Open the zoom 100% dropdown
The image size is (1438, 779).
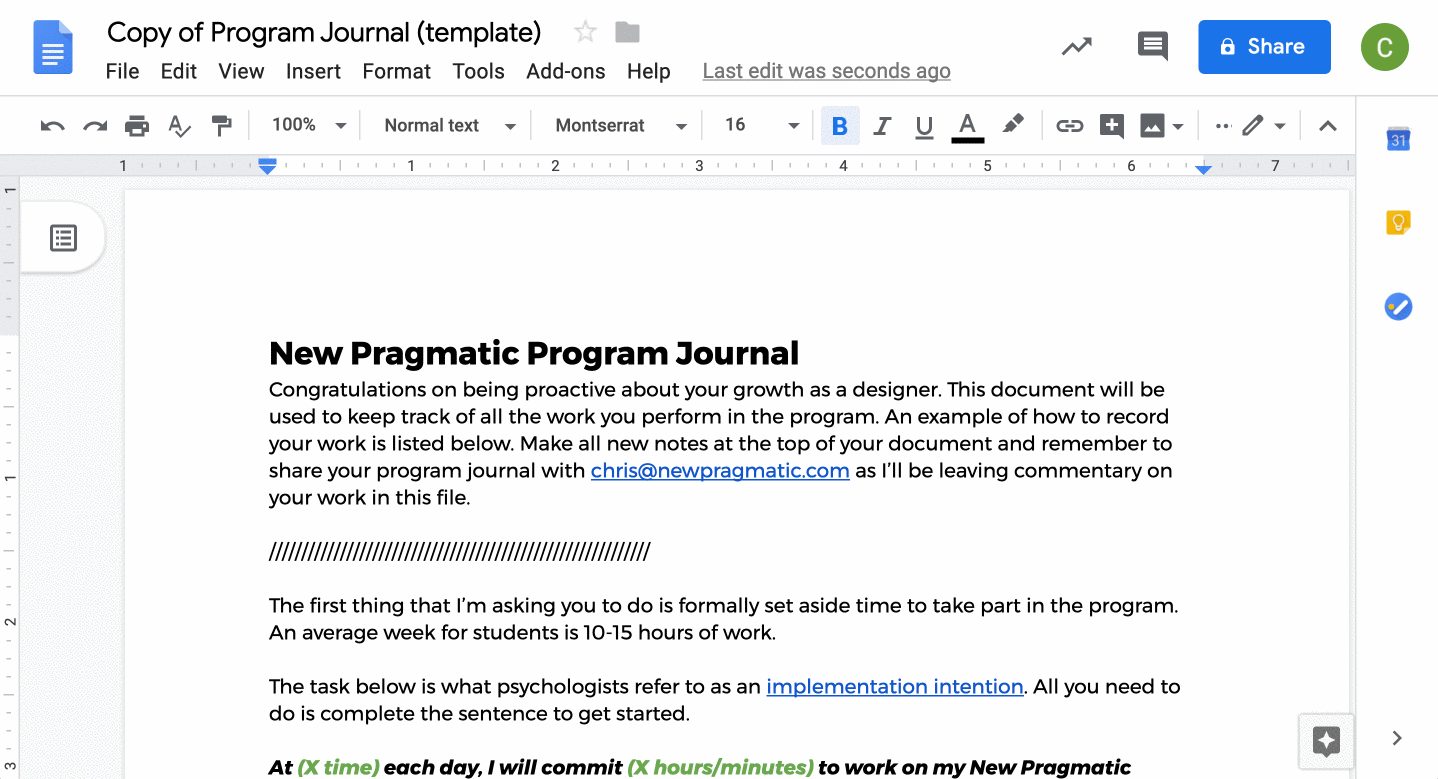(309, 126)
